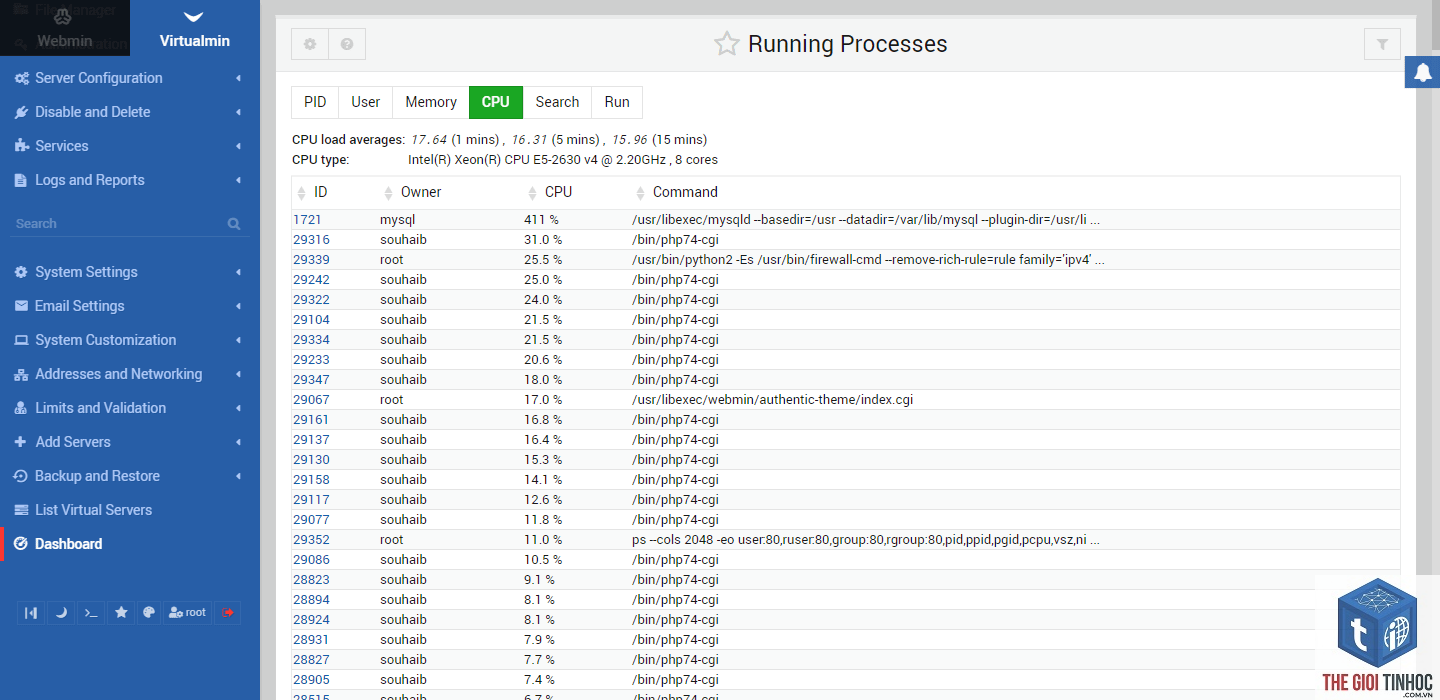Open process 29322 details
Screen dimensions: 1440x700
pyautogui.click(x=311, y=300)
